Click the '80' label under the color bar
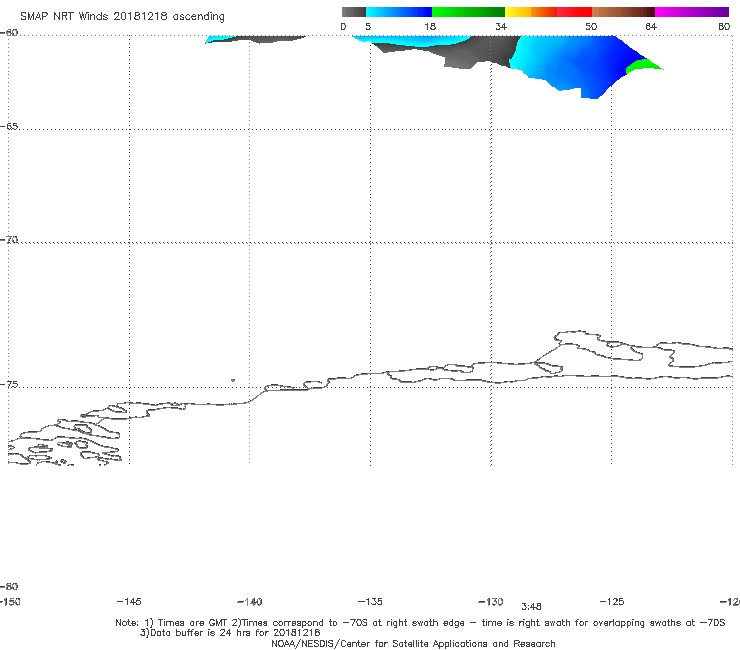This screenshot has height=650, width=740. [724, 27]
